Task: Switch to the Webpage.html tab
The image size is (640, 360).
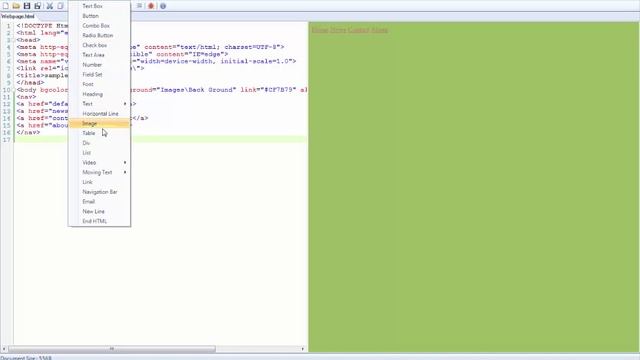Action: (x=18, y=16)
